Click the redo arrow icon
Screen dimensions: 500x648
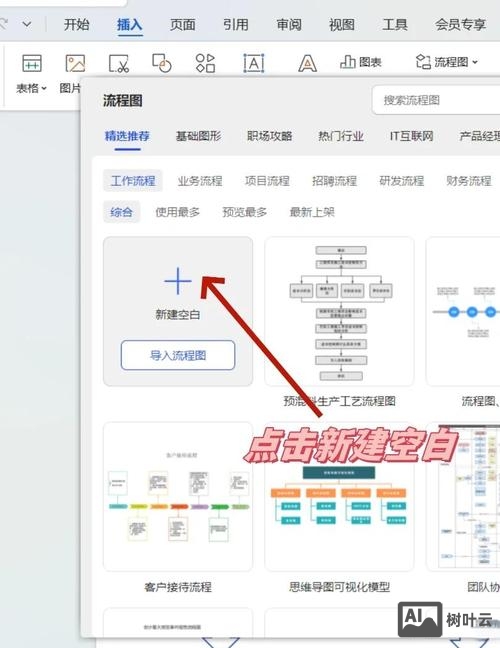tap(3, 24)
